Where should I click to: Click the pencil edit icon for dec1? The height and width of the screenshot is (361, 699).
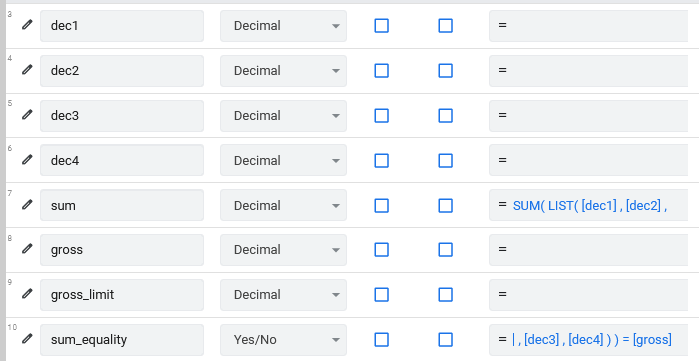27,25
